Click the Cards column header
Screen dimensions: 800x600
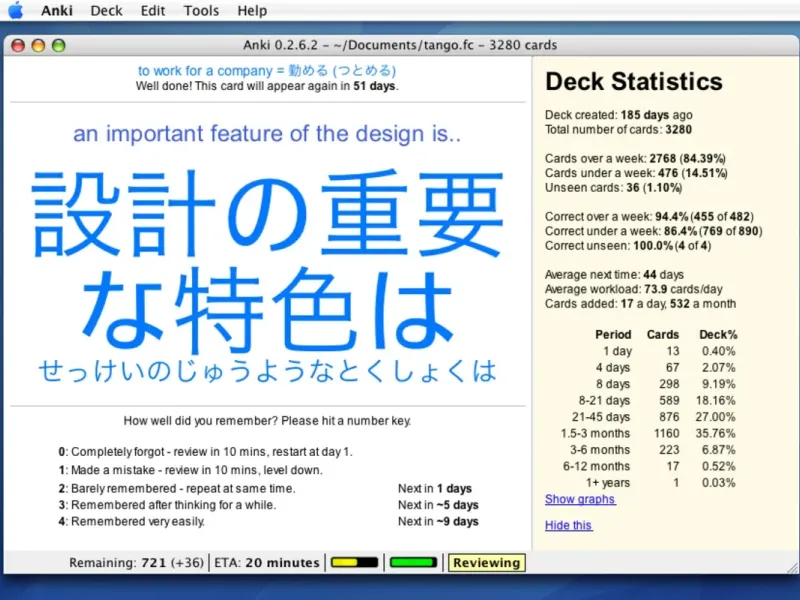[663, 335]
